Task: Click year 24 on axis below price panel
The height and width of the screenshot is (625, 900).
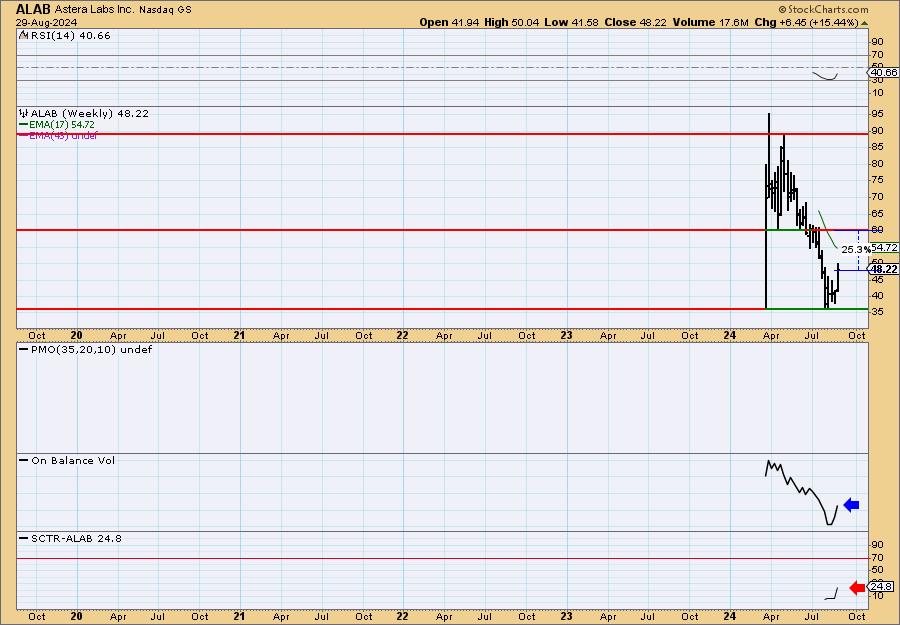Action: (x=730, y=335)
